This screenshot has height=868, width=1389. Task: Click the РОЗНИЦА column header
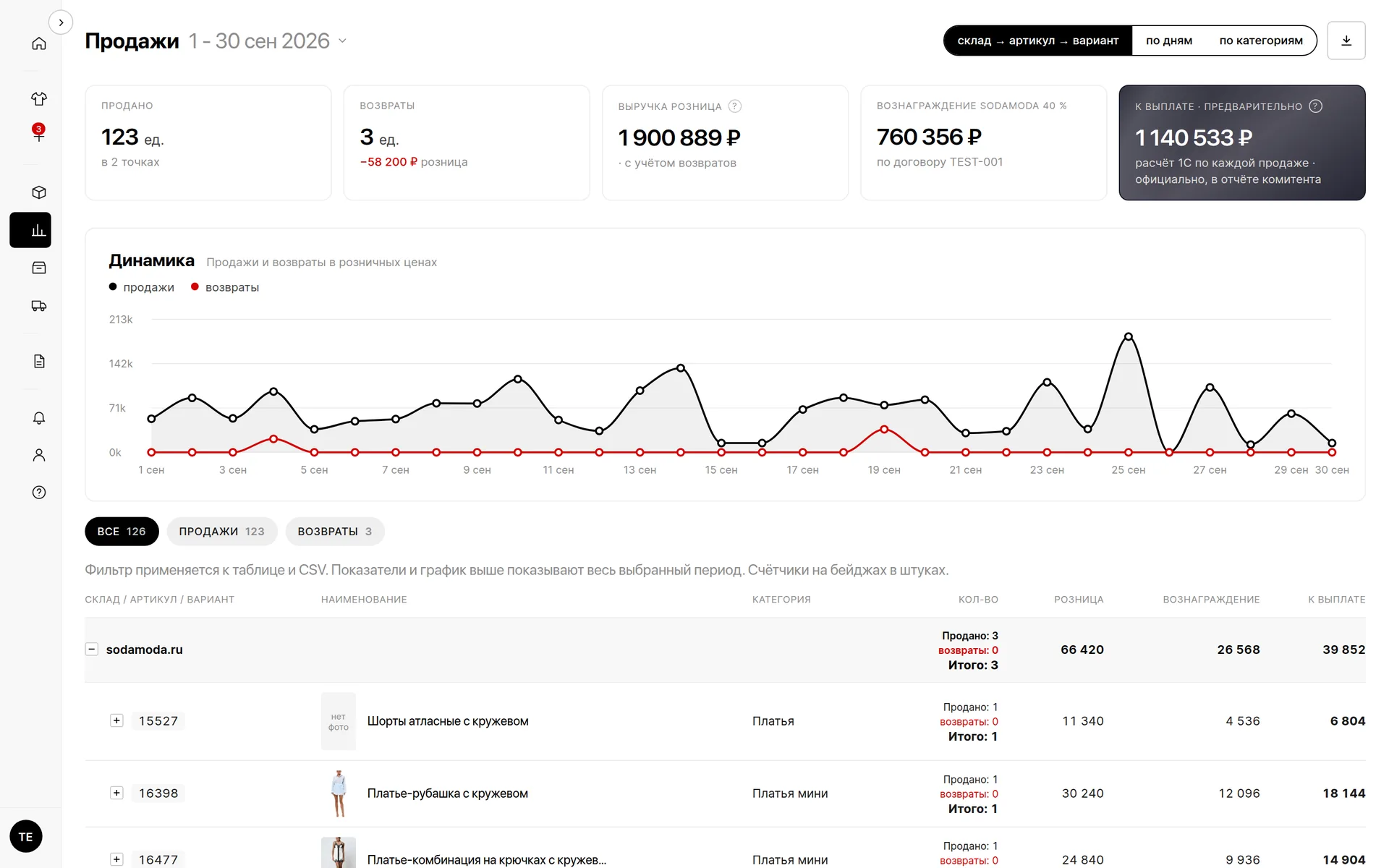tap(1079, 600)
